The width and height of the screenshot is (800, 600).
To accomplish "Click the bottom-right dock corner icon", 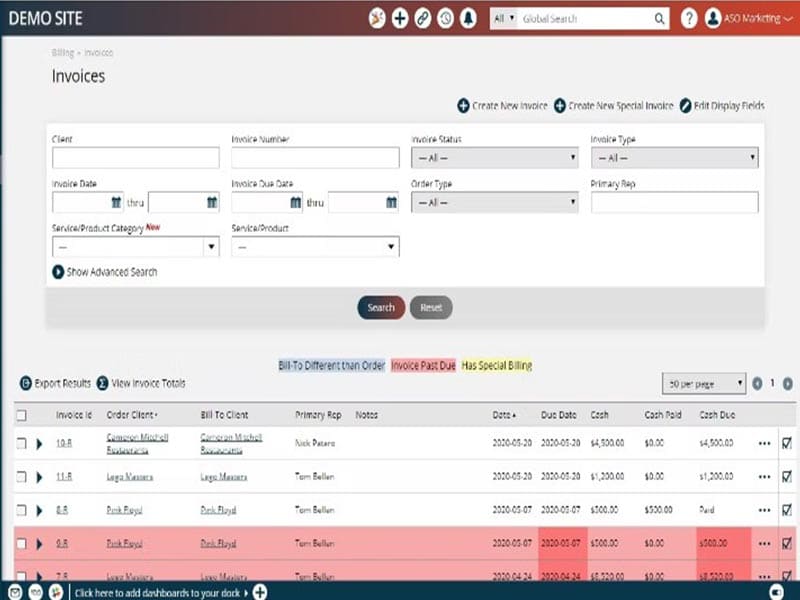I will pos(777,592).
